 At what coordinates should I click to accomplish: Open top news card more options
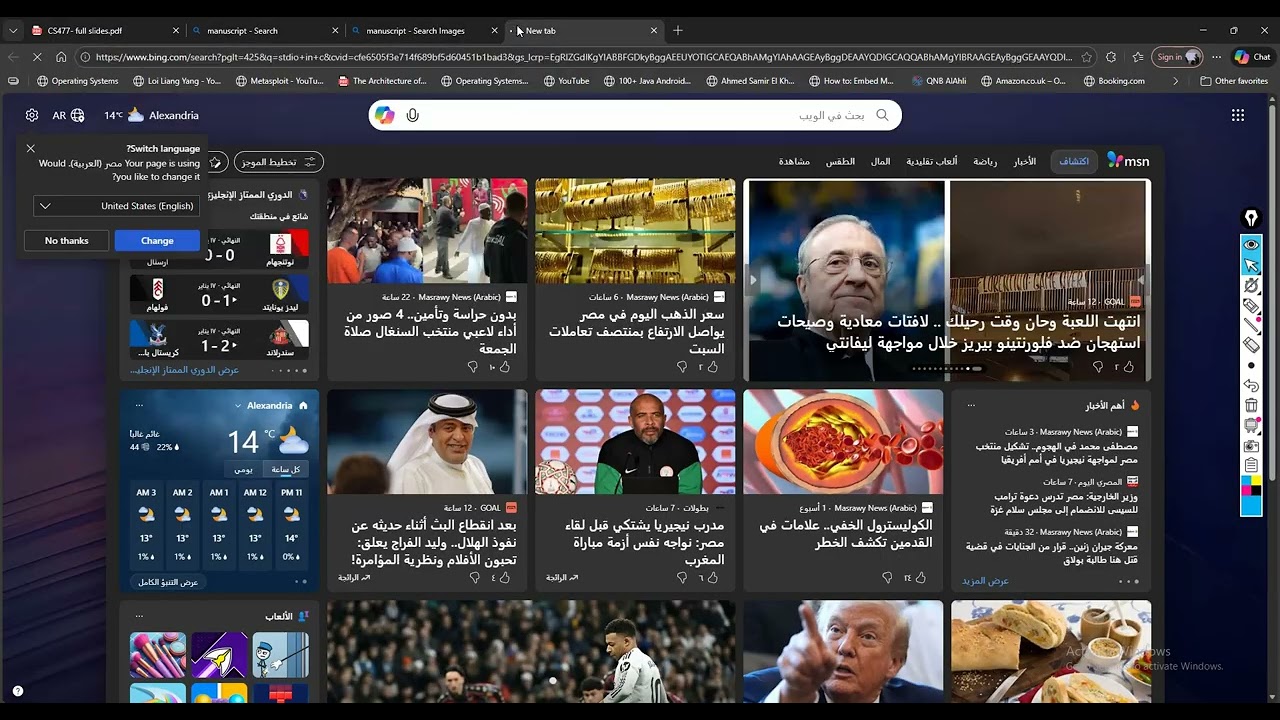click(971, 406)
